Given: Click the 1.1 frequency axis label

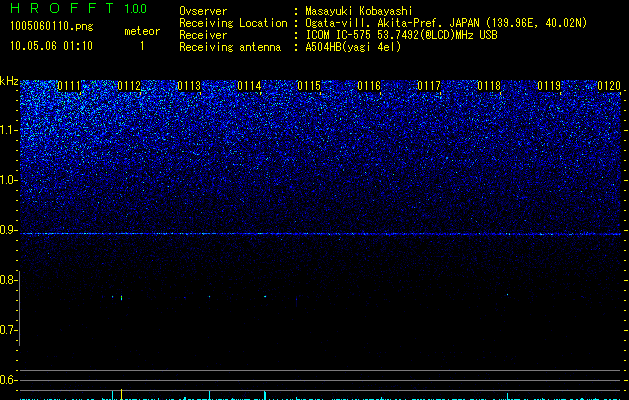Looking at the screenshot, I should 9,130.
